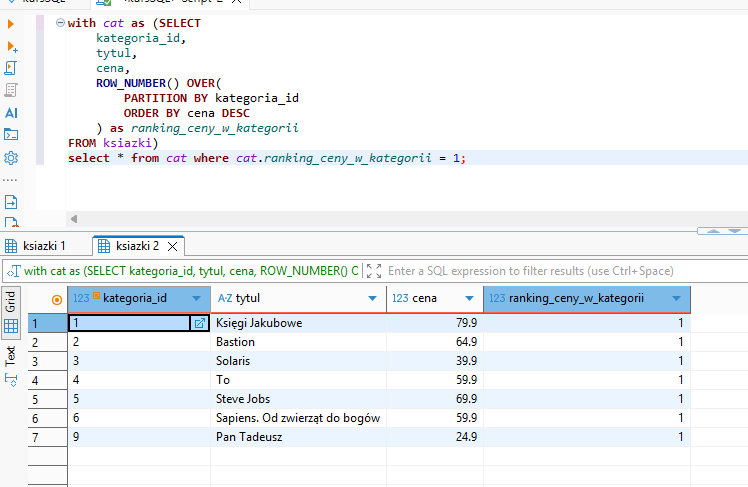Expand the cena column dropdown arrow
The width and height of the screenshot is (748, 487).
click(x=470, y=298)
